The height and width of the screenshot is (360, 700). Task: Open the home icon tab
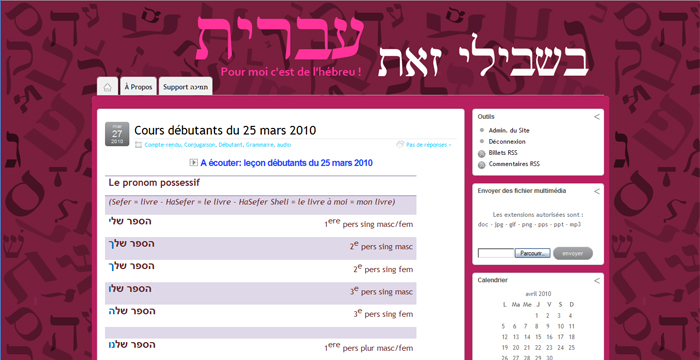click(108, 87)
